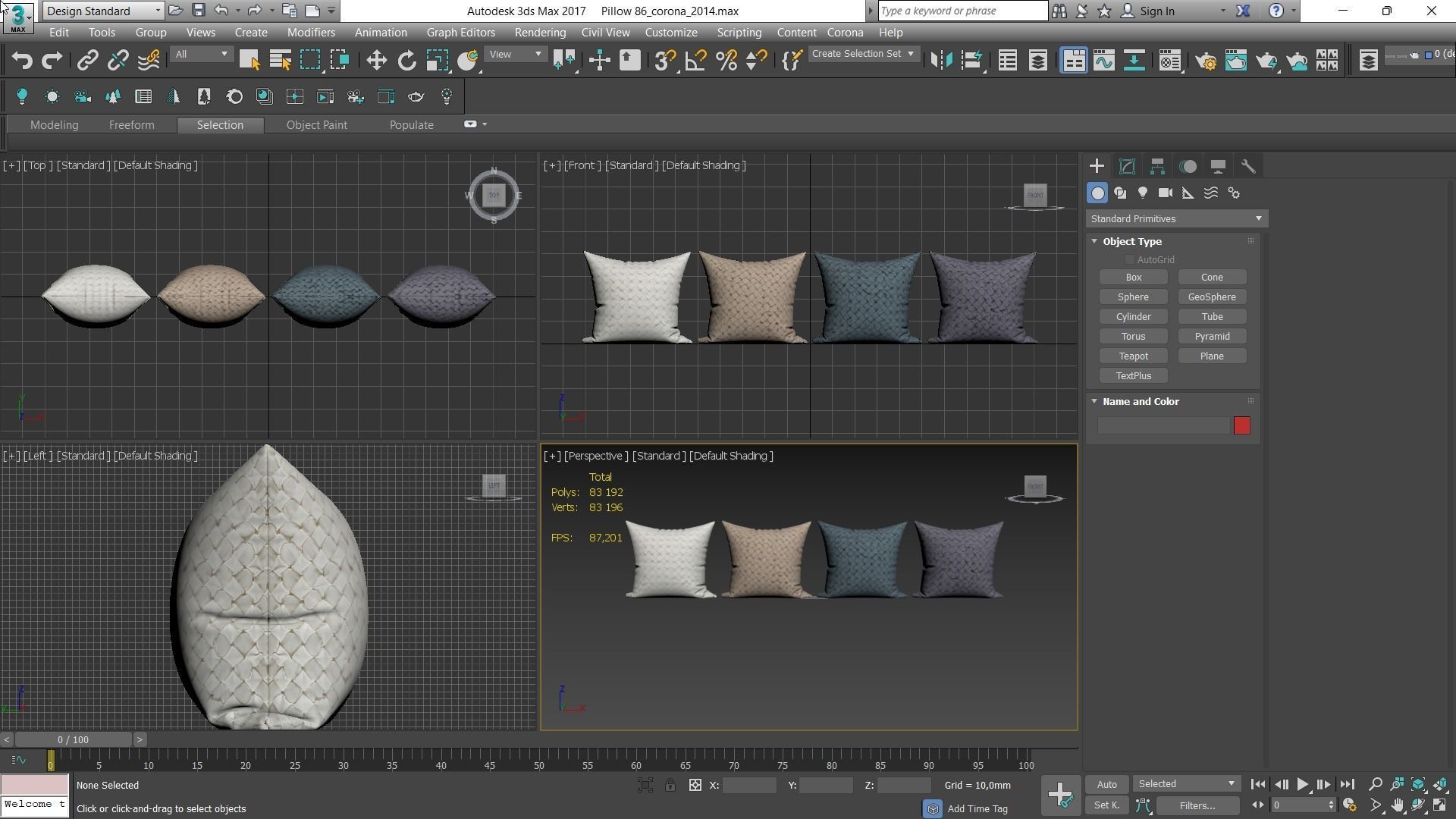Select the Shapes category icon
The height and width of the screenshot is (819, 1456).
click(1120, 193)
